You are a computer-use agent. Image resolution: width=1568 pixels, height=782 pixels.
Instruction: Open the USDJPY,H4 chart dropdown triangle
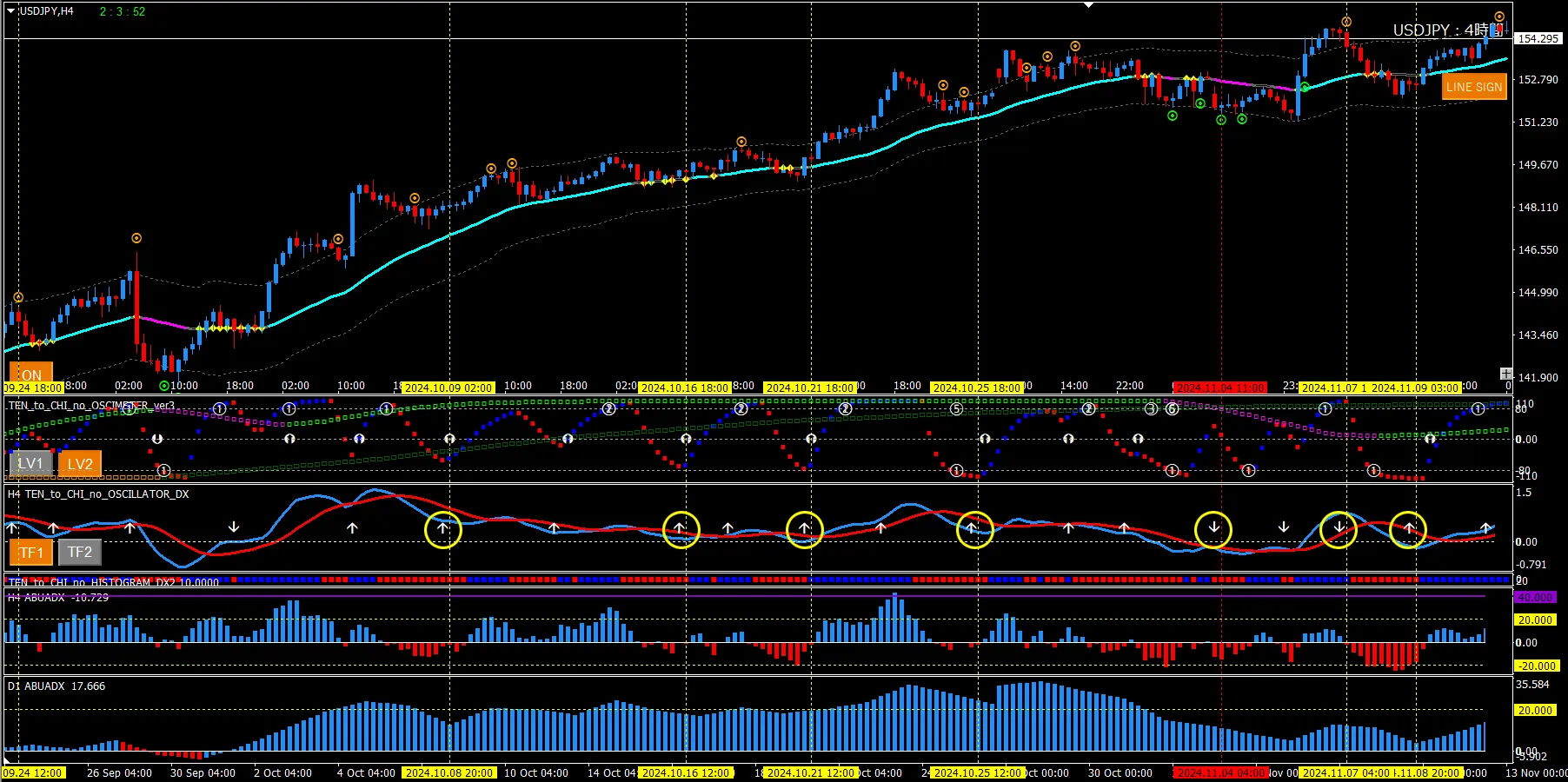pos(11,10)
